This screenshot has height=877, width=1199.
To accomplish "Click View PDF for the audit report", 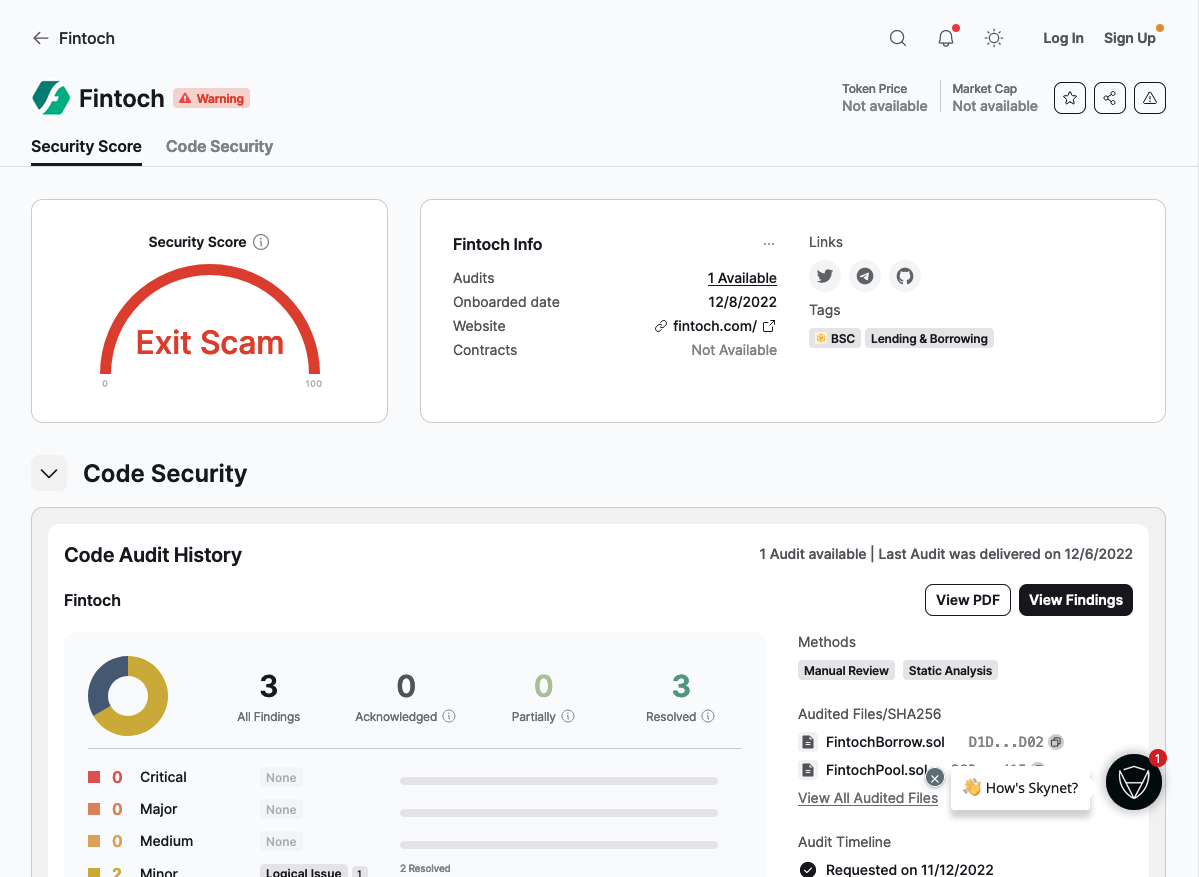I will coord(967,599).
